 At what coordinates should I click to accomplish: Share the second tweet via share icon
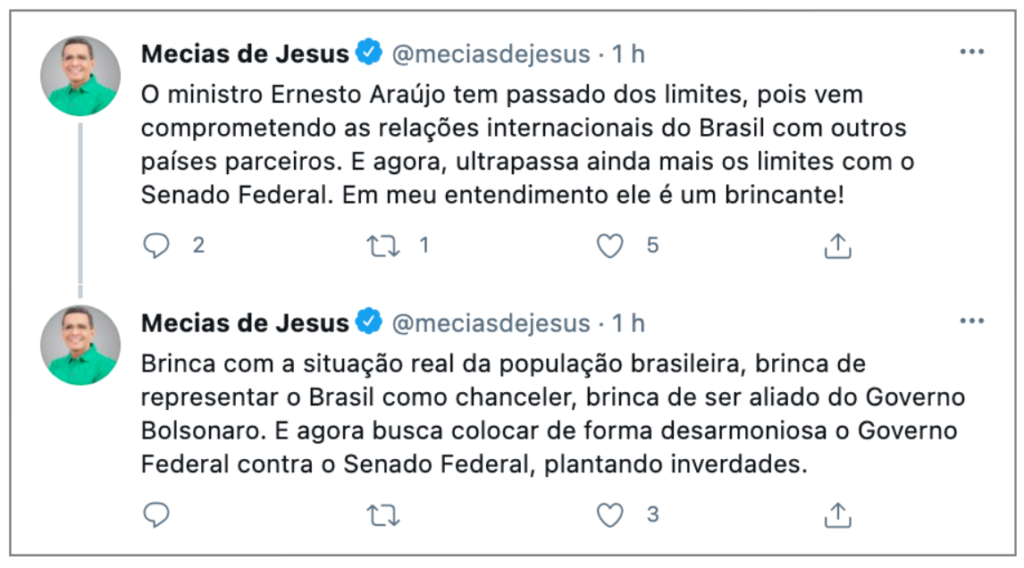coord(837,515)
